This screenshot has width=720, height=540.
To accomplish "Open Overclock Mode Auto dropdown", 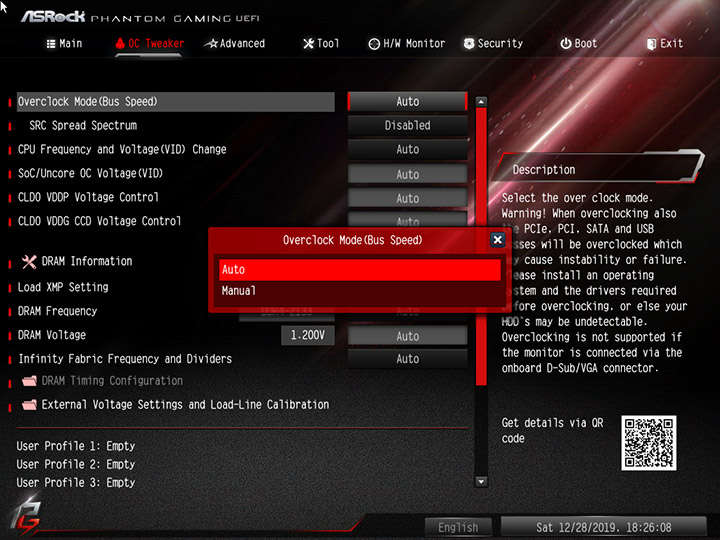I will click(x=407, y=101).
